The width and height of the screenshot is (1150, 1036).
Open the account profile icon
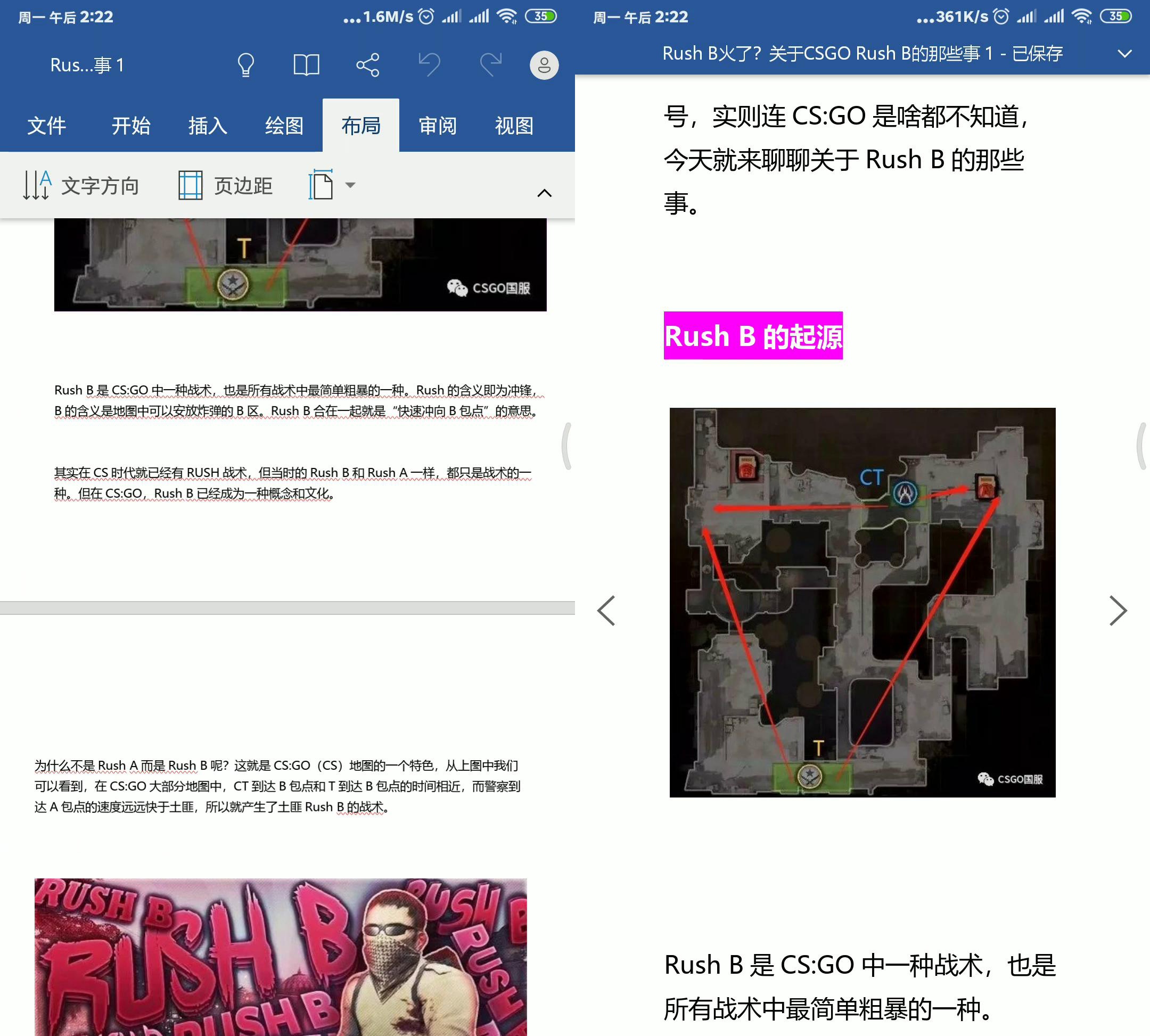pos(544,64)
